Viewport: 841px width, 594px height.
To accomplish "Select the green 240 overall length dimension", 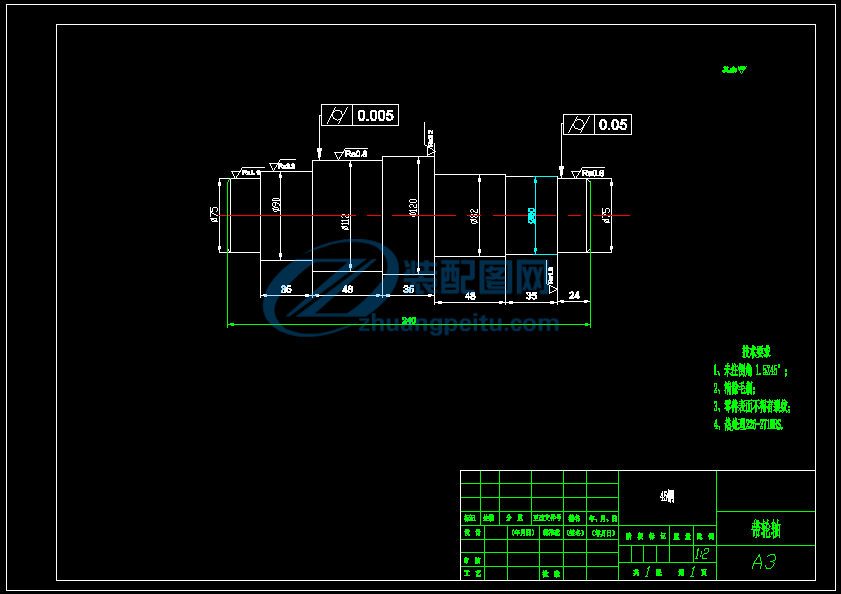I will pos(408,320).
